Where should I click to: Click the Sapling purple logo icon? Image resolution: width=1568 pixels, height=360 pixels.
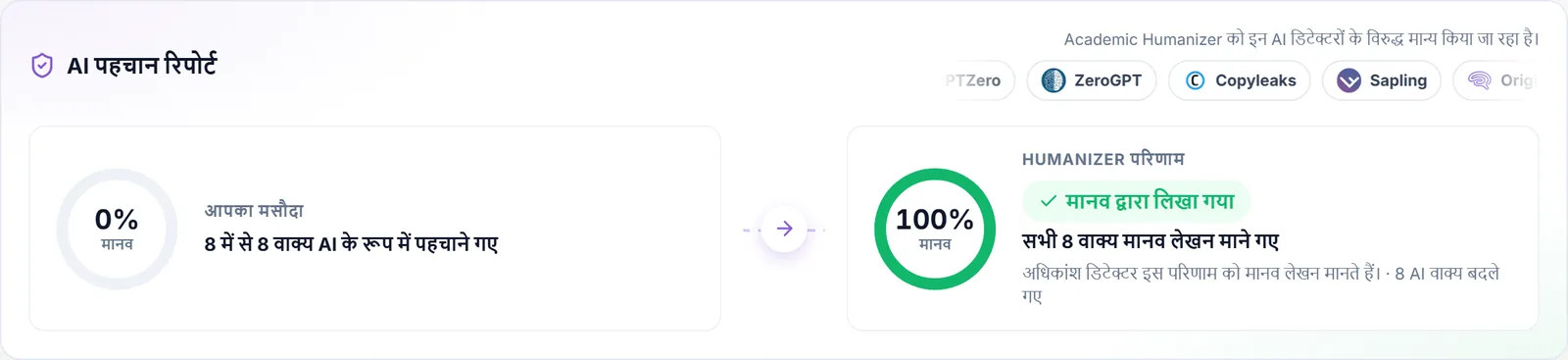click(x=1348, y=80)
